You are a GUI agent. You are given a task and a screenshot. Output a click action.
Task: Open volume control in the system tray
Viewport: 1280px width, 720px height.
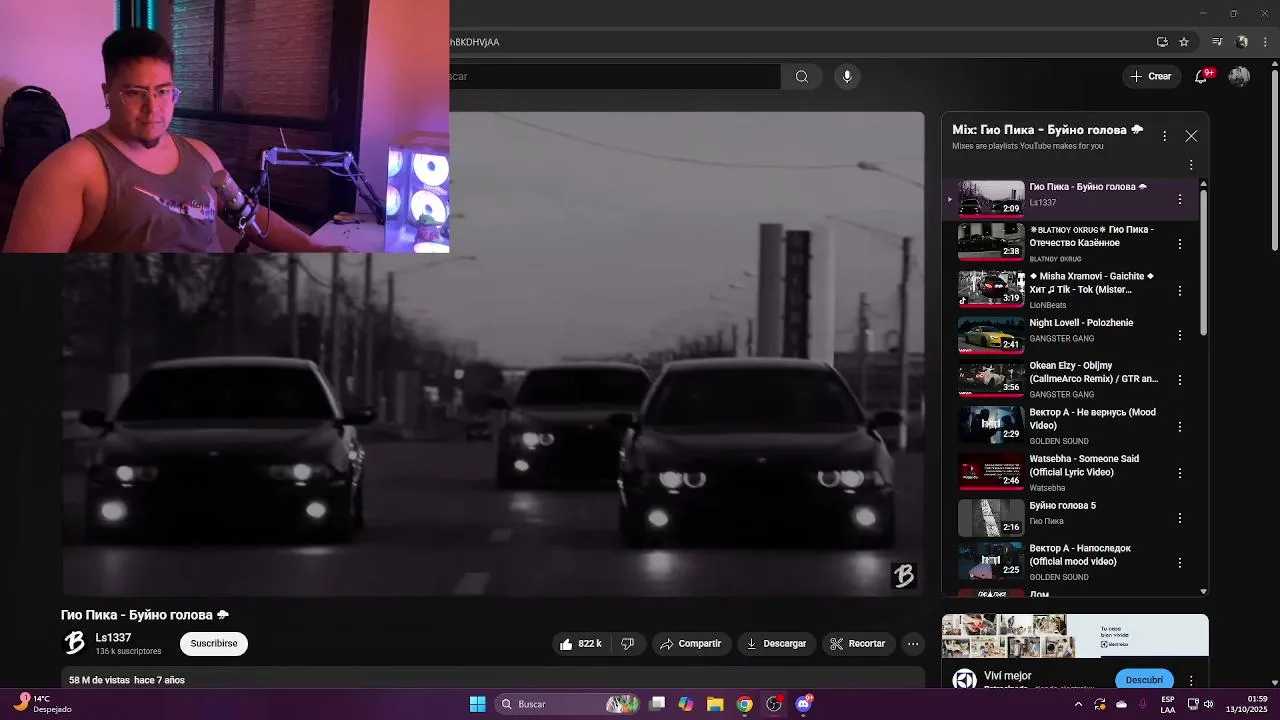(1208, 704)
